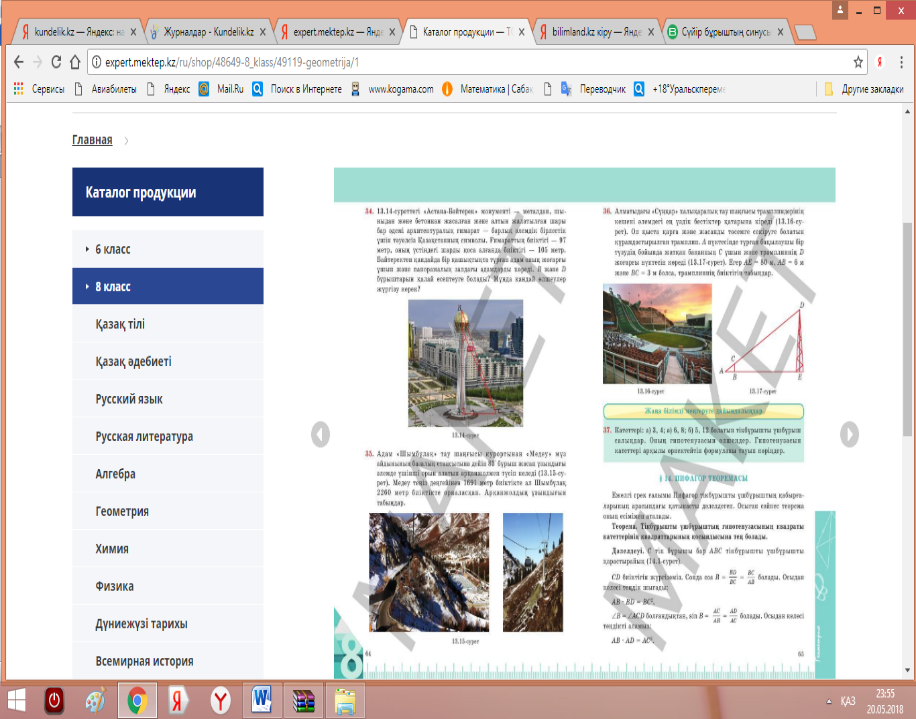Go to Главная breadcrumb link

[x=92, y=140]
